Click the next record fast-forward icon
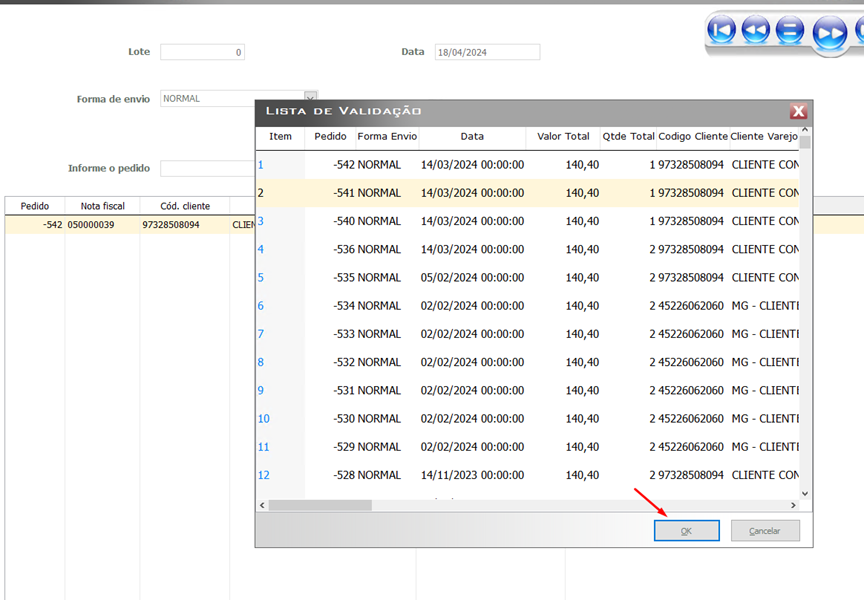Viewport: 864px width, 600px height. coord(829,33)
